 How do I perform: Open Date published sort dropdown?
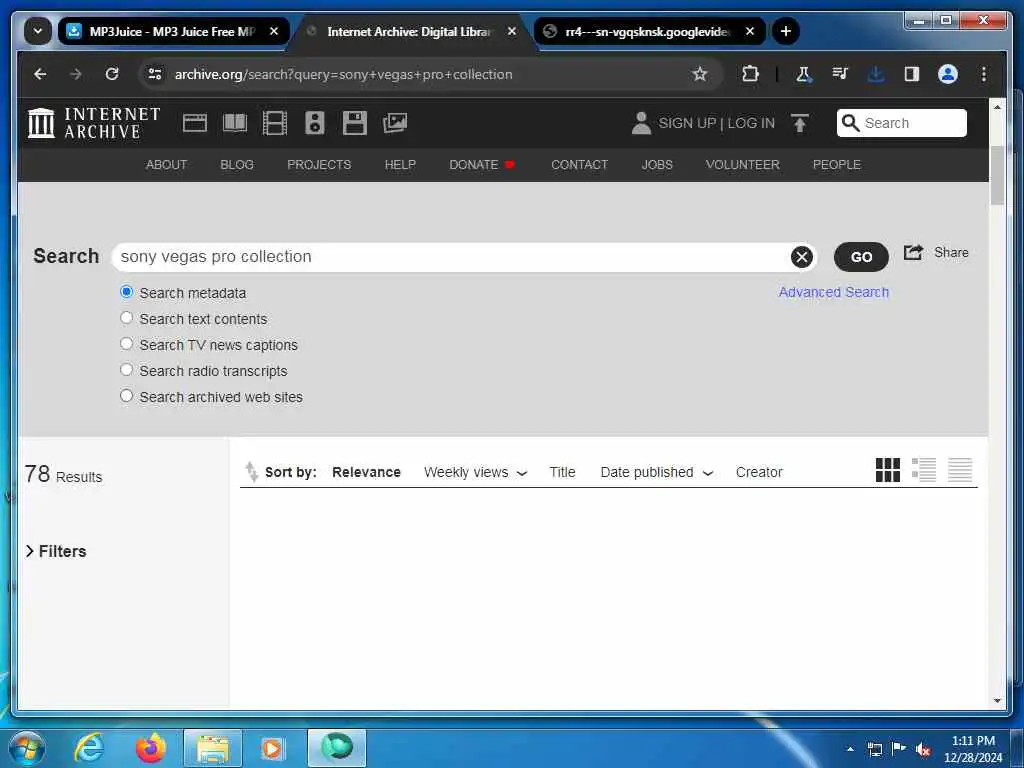click(x=657, y=472)
